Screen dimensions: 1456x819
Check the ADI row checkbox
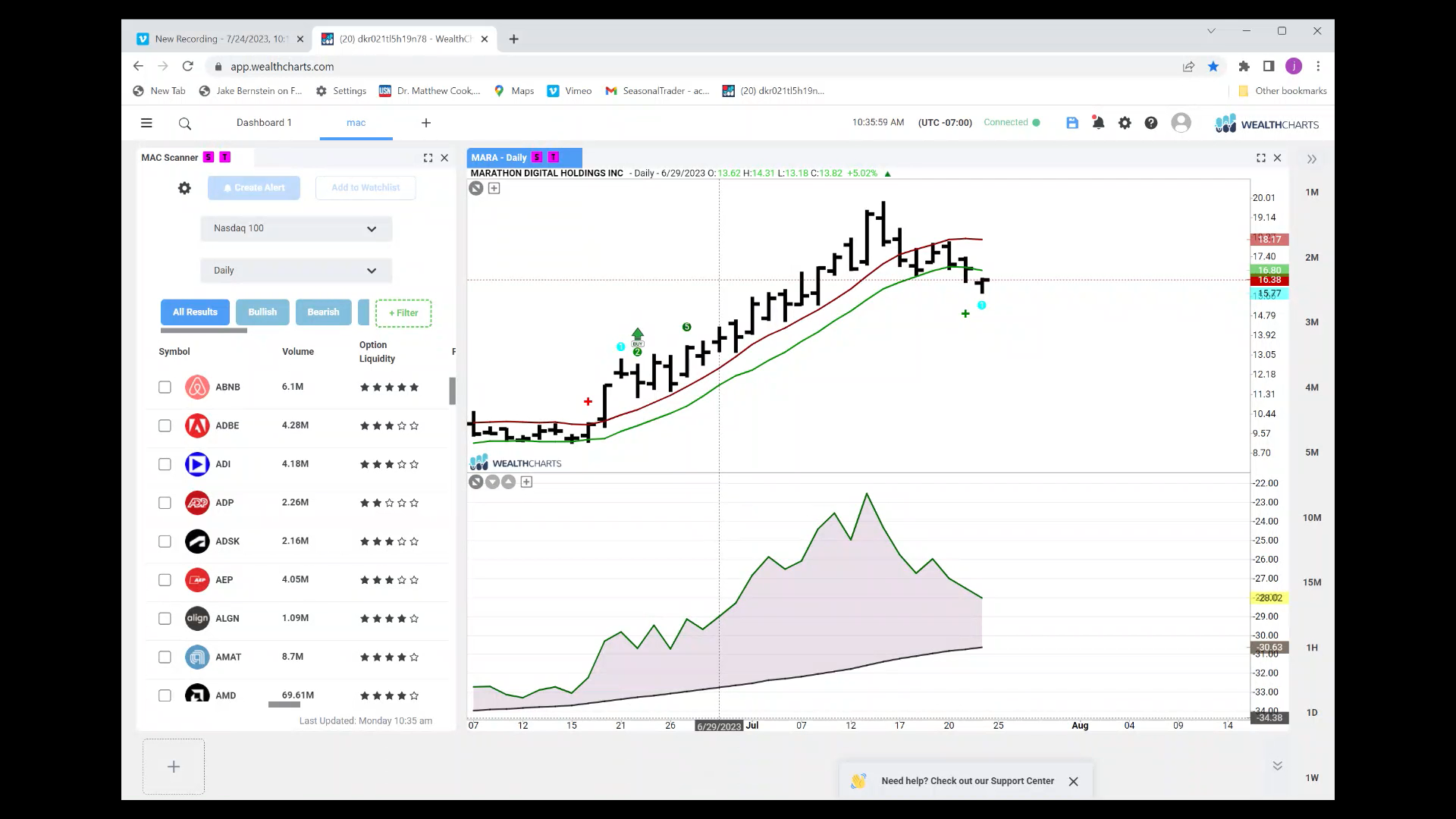[165, 464]
